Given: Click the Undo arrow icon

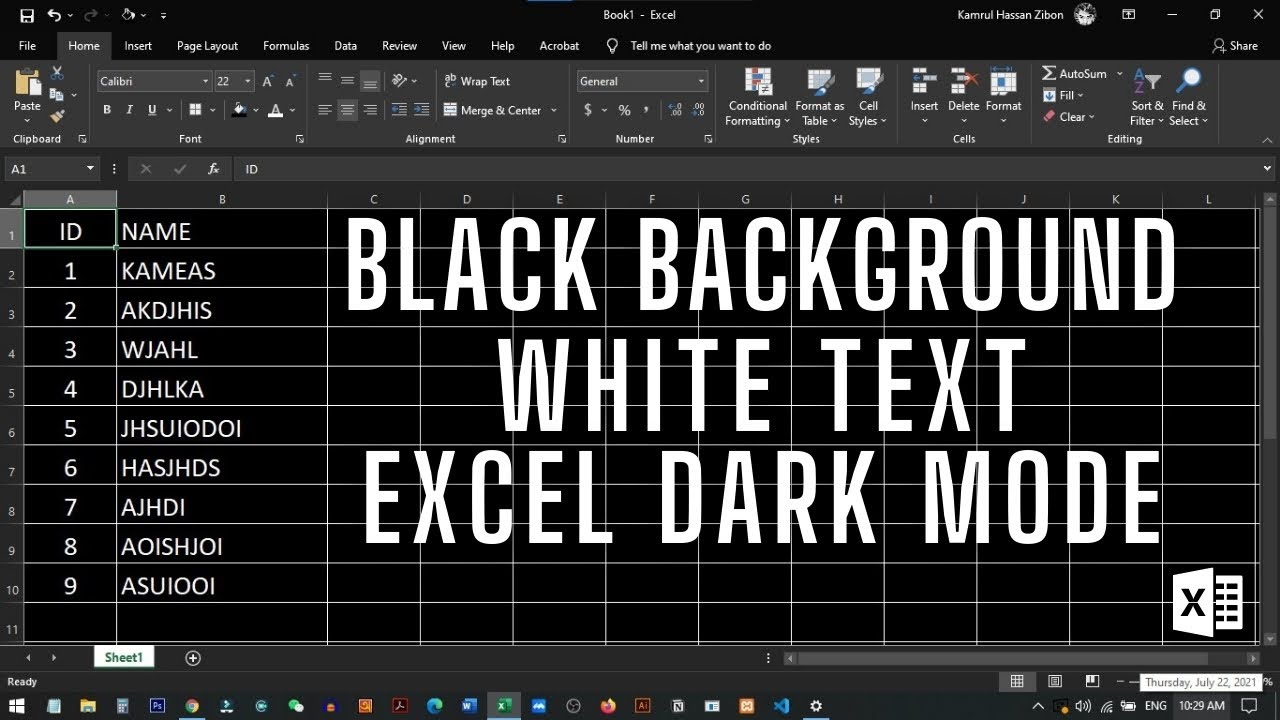Looking at the screenshot, I should (x=54, y=15).
